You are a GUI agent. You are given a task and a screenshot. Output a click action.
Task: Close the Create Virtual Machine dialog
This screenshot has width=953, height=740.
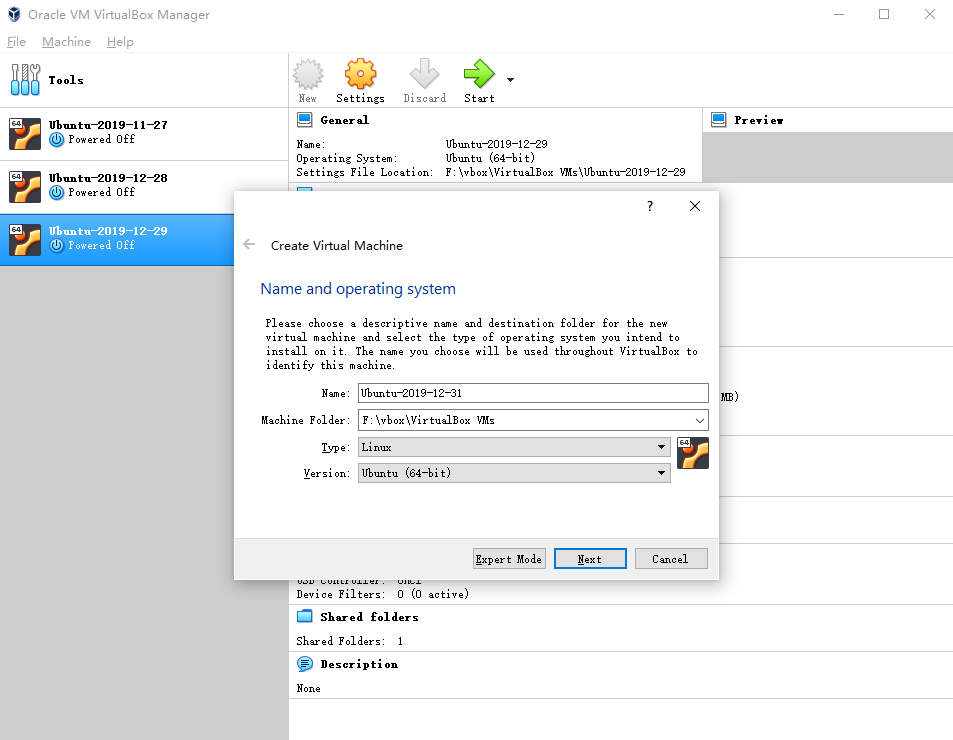[x=695, y=206]
